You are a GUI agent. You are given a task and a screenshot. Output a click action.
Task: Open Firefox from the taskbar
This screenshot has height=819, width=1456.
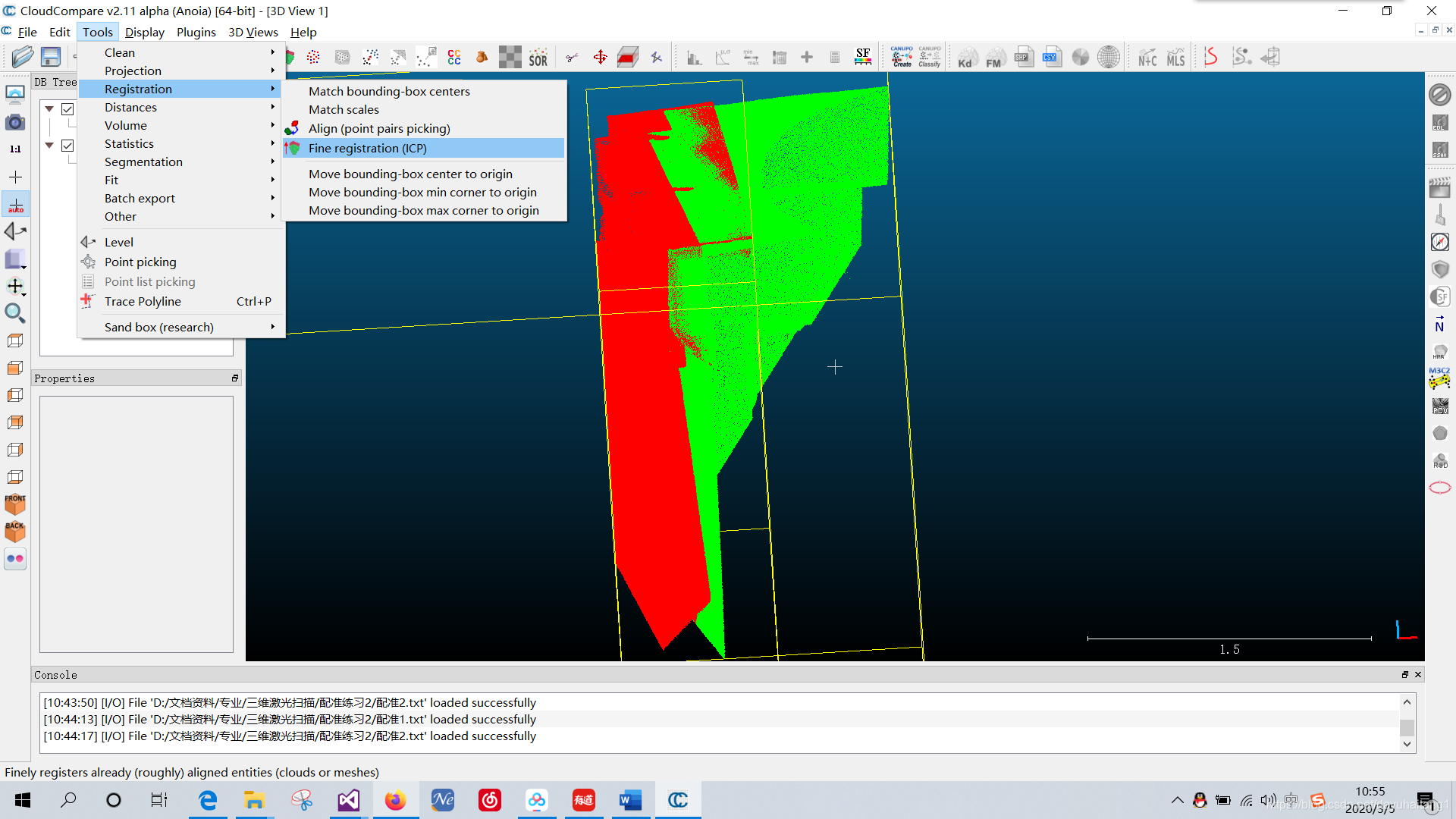(x=395, y=800)
